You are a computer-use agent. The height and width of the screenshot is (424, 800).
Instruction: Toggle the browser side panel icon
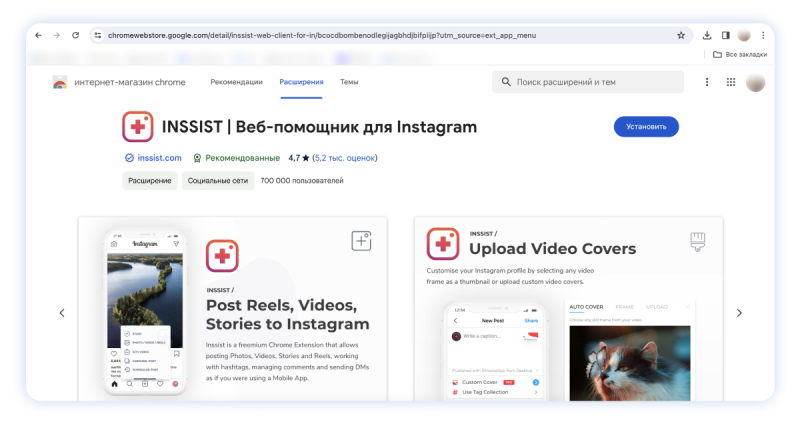pos(726,35)
